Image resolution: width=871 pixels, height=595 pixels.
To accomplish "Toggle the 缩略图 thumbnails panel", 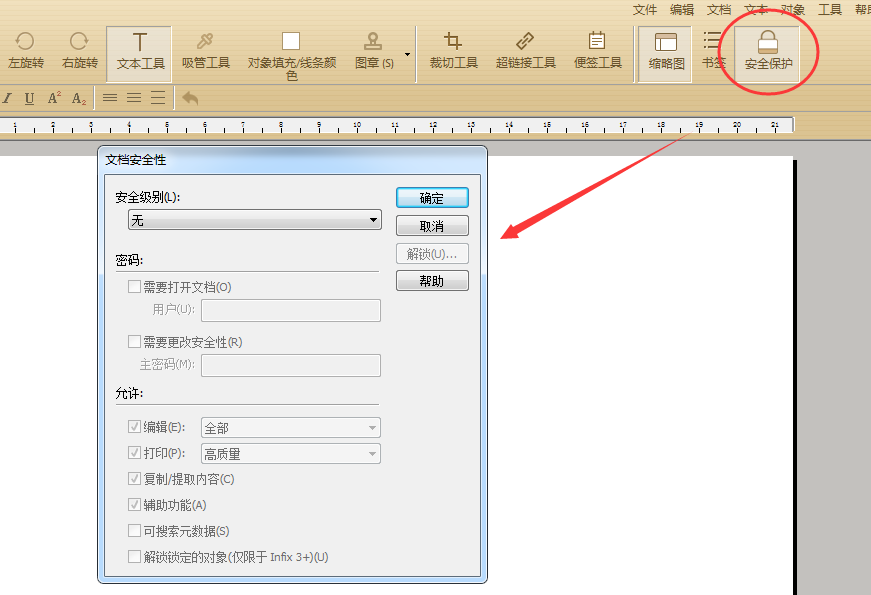I will (665, 53).
